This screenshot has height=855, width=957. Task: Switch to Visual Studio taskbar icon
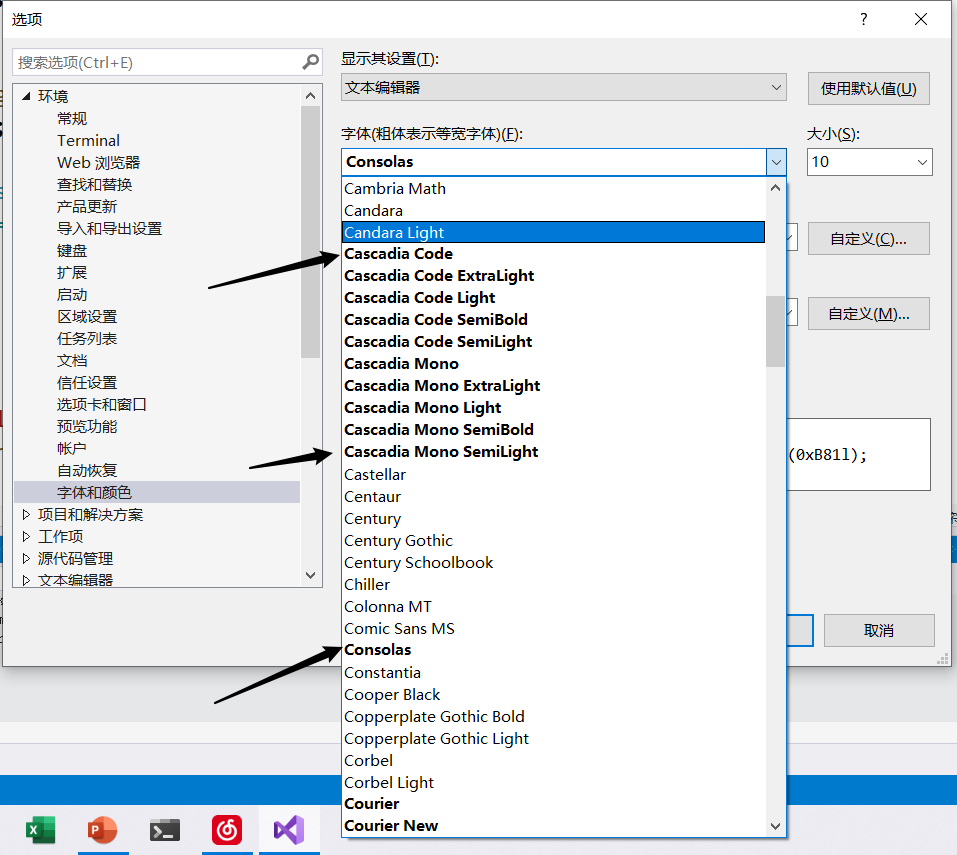click(x=289, y=830)
